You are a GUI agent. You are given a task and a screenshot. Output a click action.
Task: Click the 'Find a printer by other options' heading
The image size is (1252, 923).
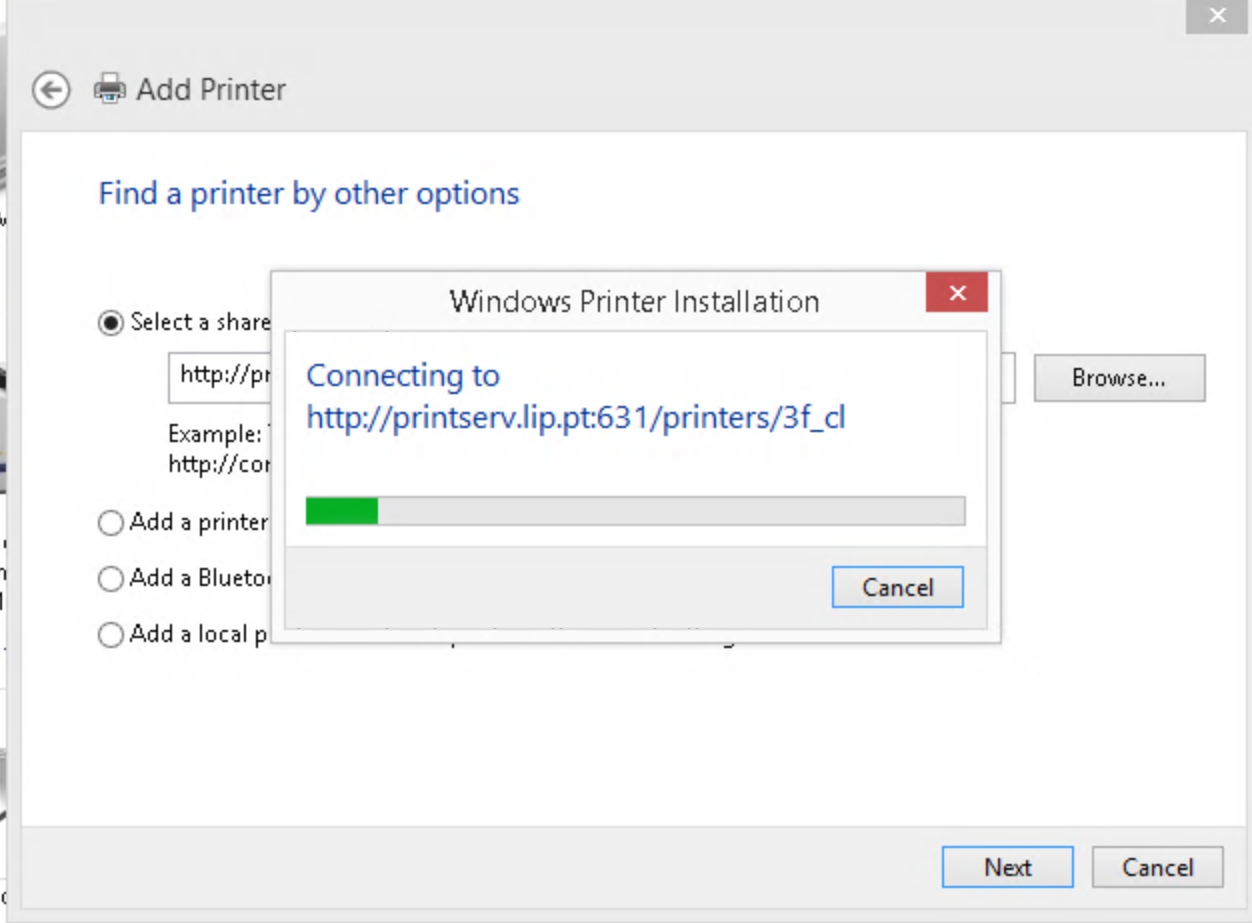(x=309, y=193)
